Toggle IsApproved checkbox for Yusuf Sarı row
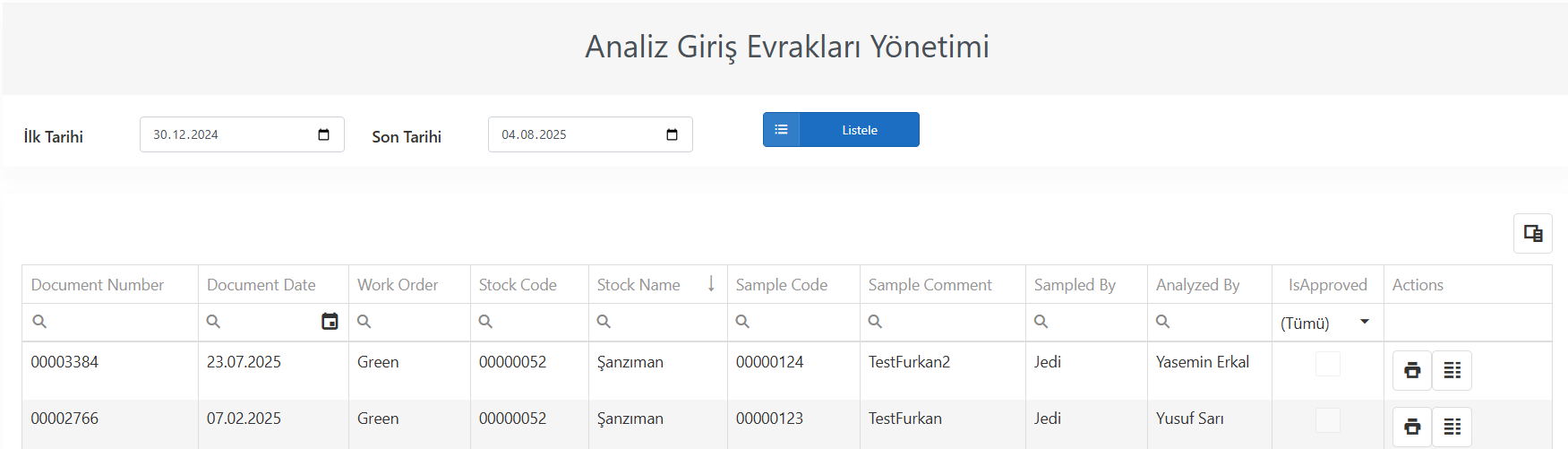The width and height of the screenshot is (1568, 449). click(x=1327, y=419)
